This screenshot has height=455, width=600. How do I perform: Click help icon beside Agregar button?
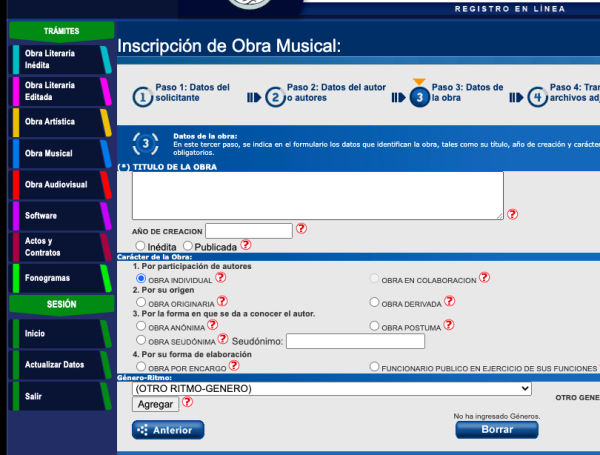click(187, 402)
